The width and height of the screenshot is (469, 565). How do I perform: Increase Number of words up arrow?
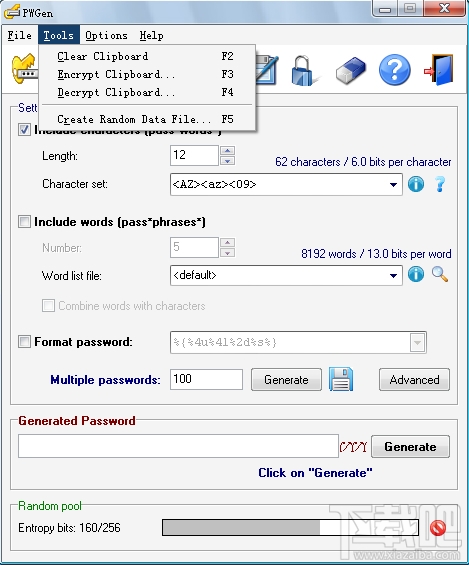227,242
